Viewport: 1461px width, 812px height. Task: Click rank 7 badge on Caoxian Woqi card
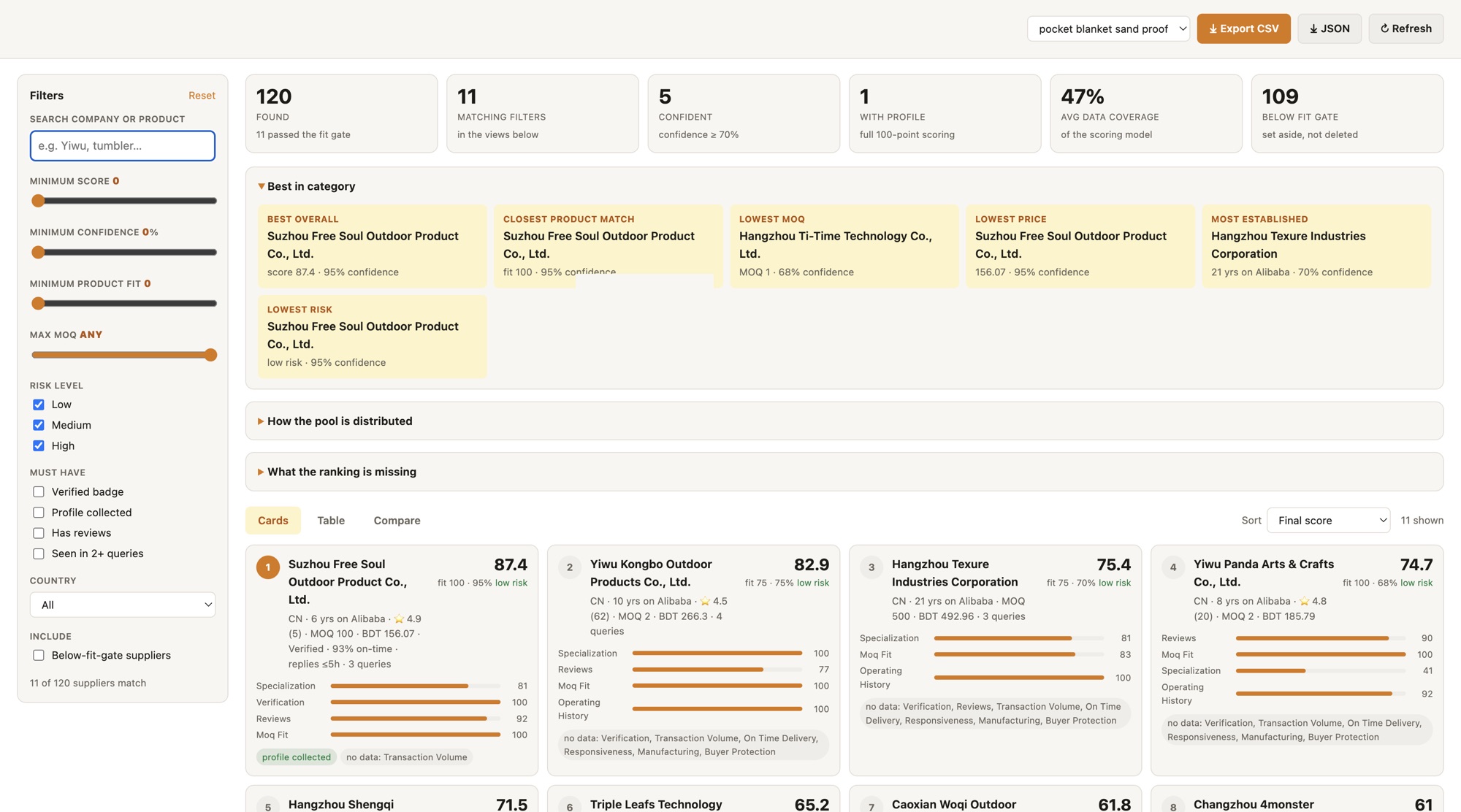pos(871,806)
